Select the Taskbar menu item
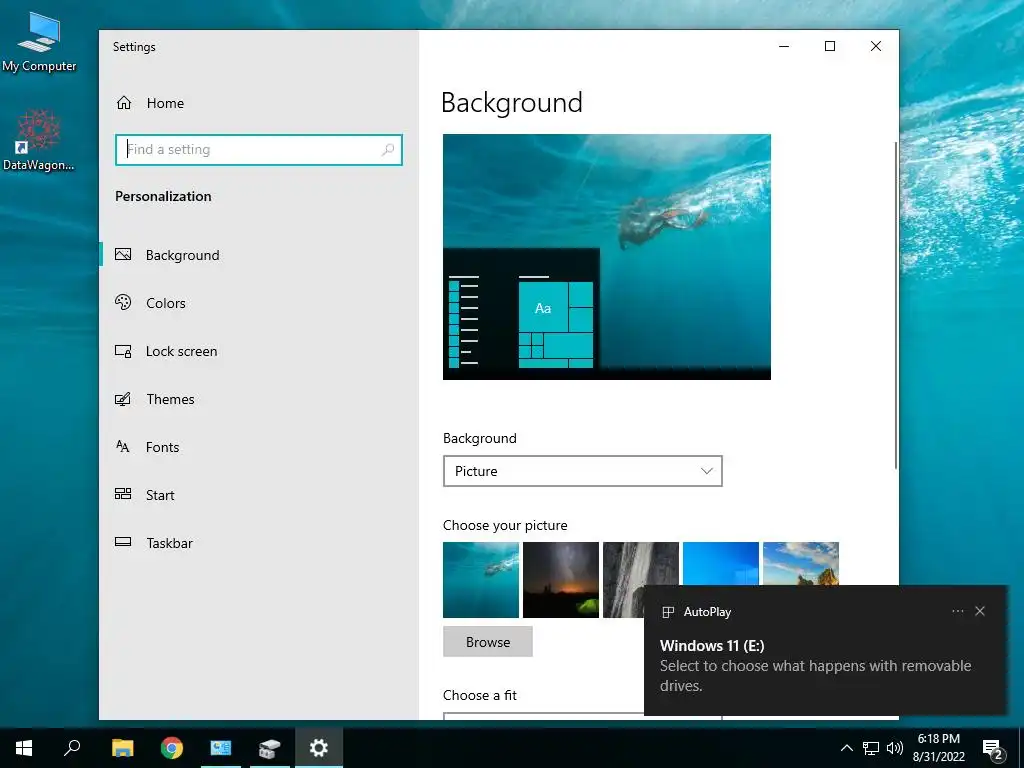 [x=170, y=543]
